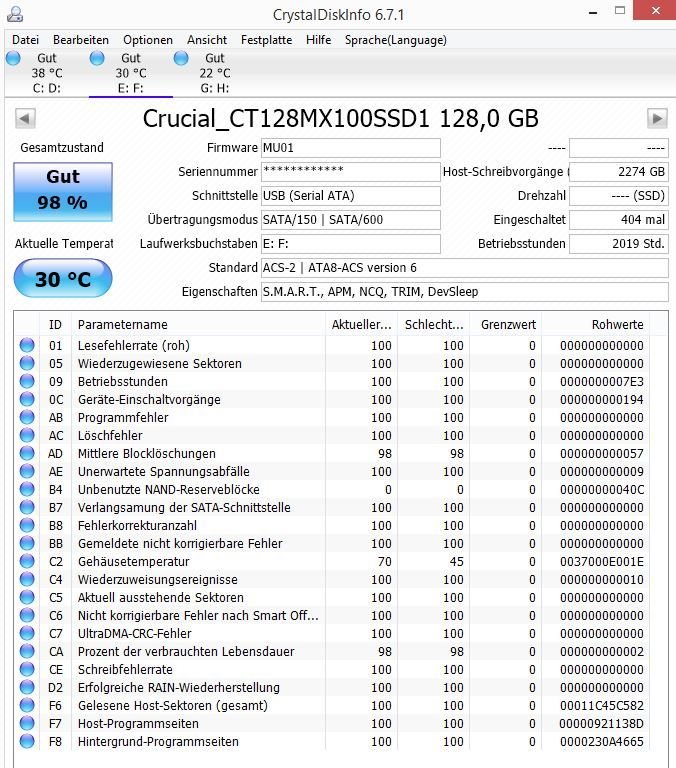Go to next disk with right arrow
The image size is (676, 768).
pos(657,119)
